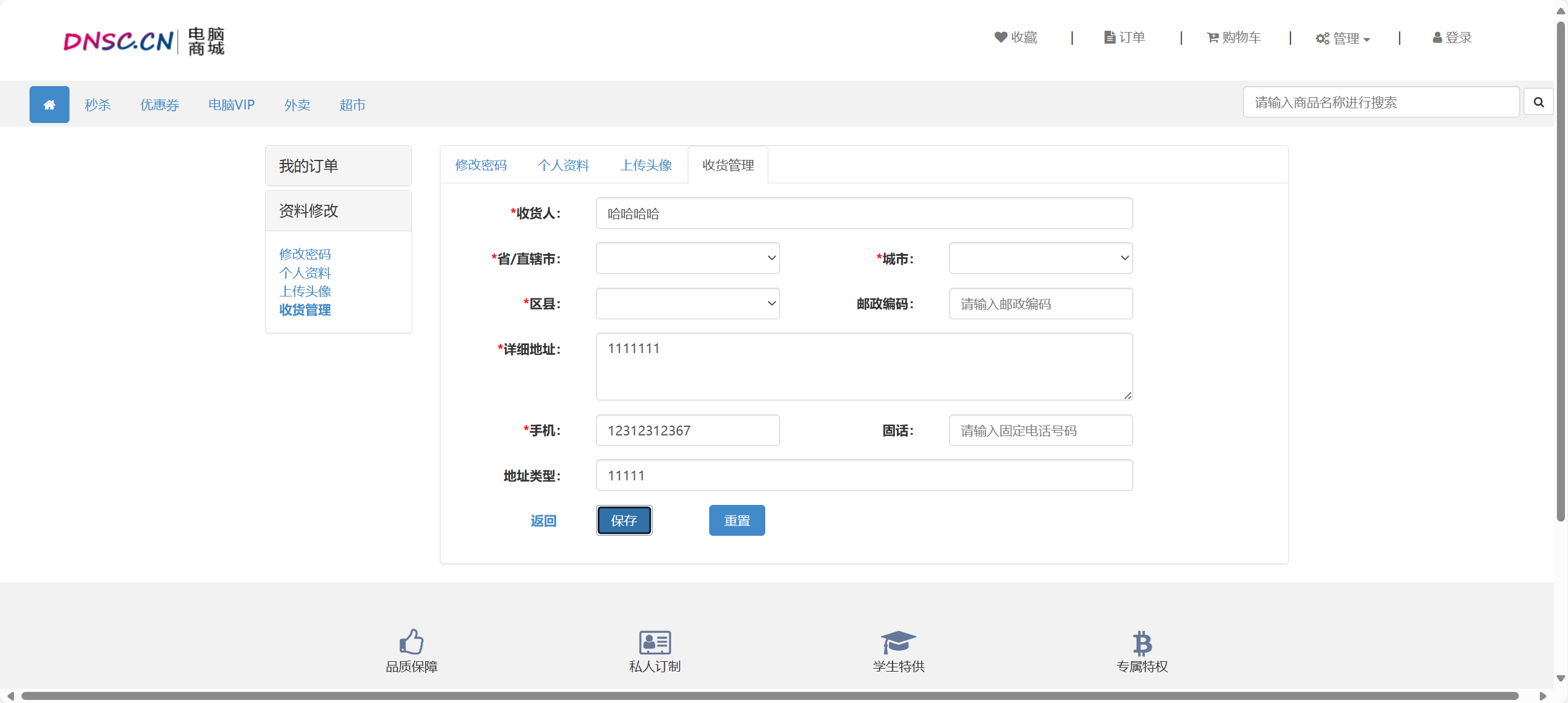Open the 城市 city dropdown

pos(1040,258)
